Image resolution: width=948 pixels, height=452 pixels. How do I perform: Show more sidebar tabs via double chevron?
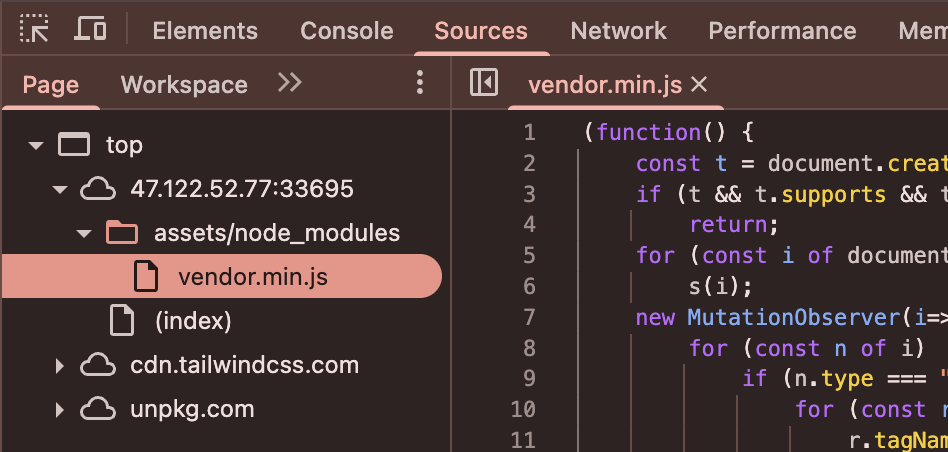(x=290, y=83)
